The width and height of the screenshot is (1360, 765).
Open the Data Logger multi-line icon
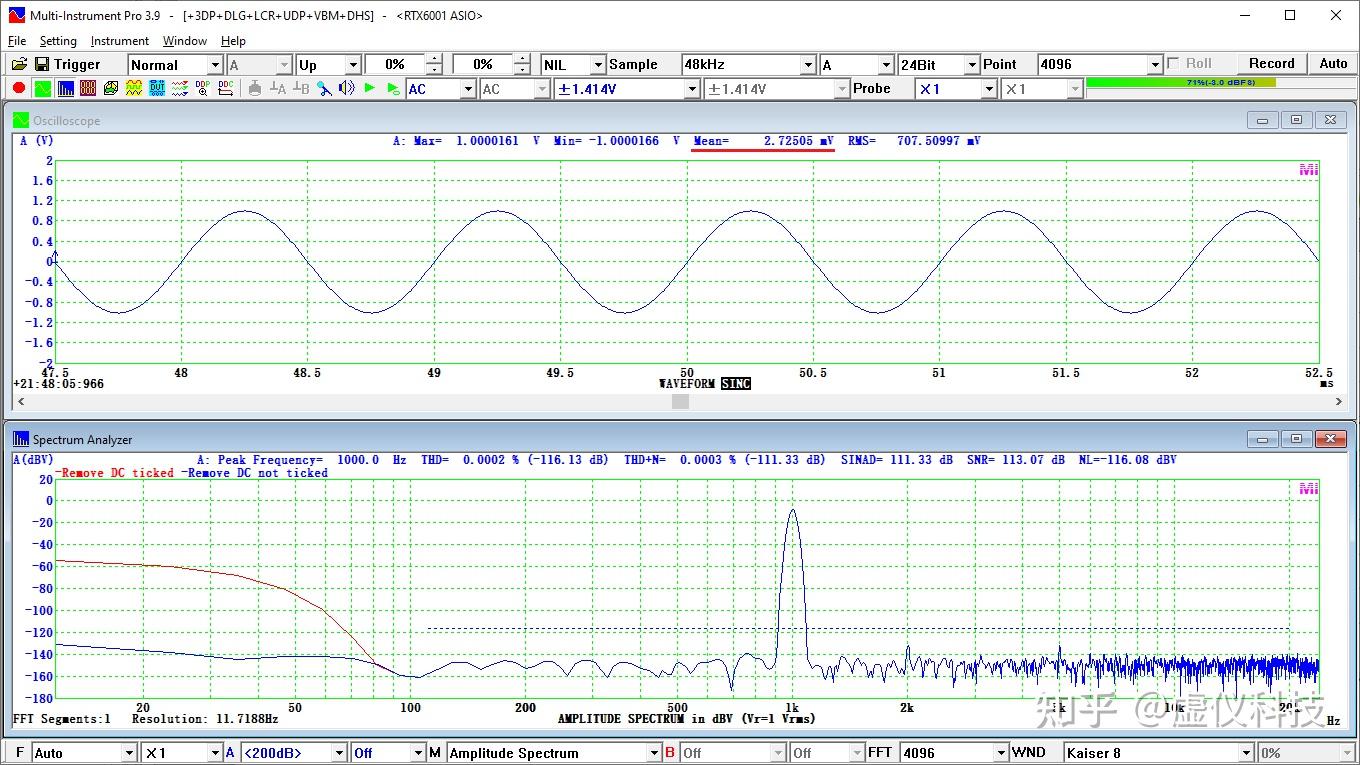(x=180, y=88)
